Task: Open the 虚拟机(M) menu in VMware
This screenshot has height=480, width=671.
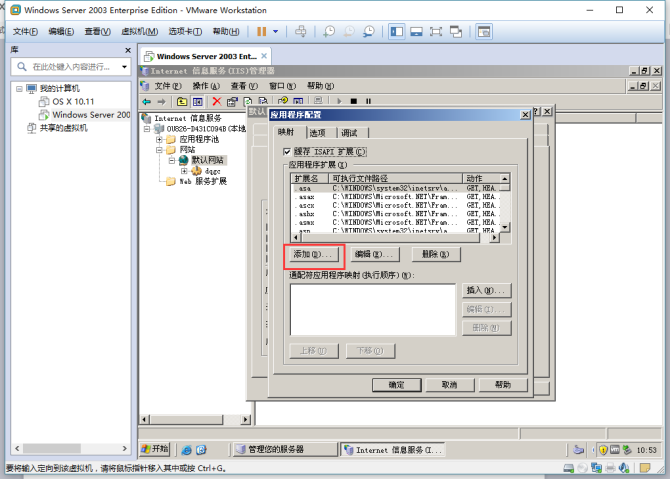Action: [x=132, y=32]
